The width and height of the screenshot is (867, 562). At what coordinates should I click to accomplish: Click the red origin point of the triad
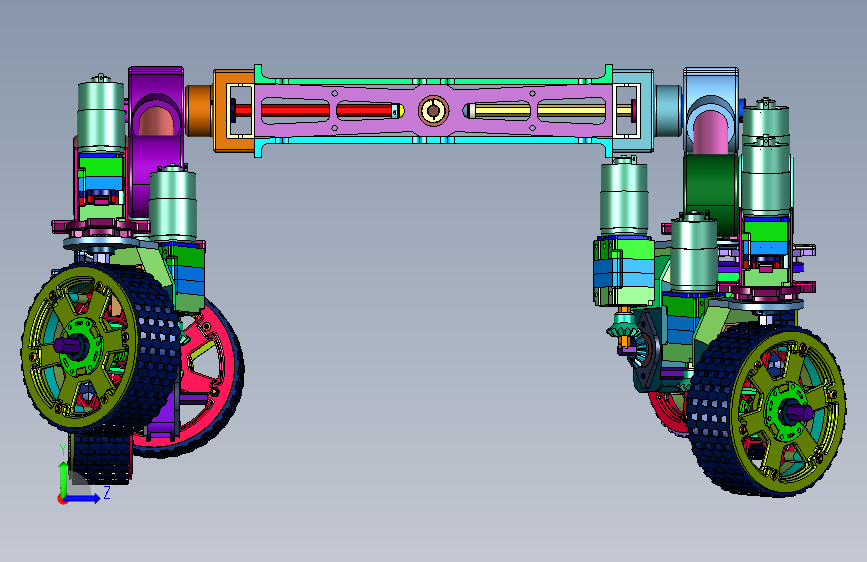coord(62,499)
